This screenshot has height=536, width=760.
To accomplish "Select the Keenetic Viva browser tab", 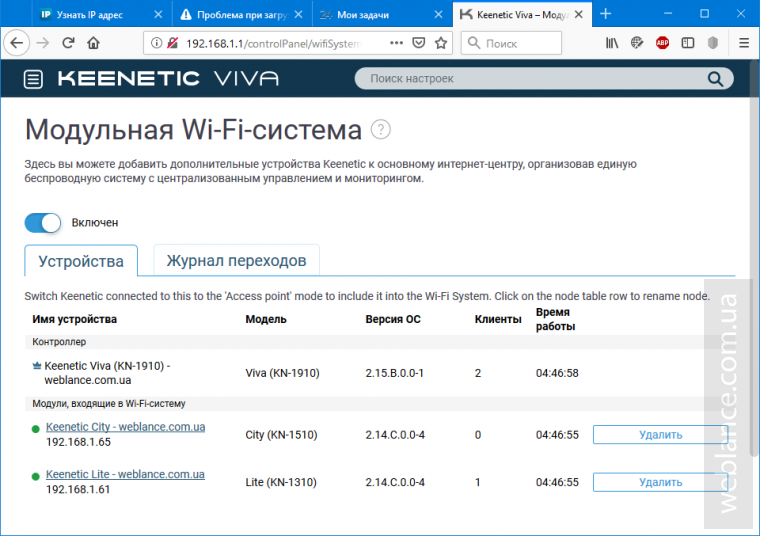I will 521,15.
